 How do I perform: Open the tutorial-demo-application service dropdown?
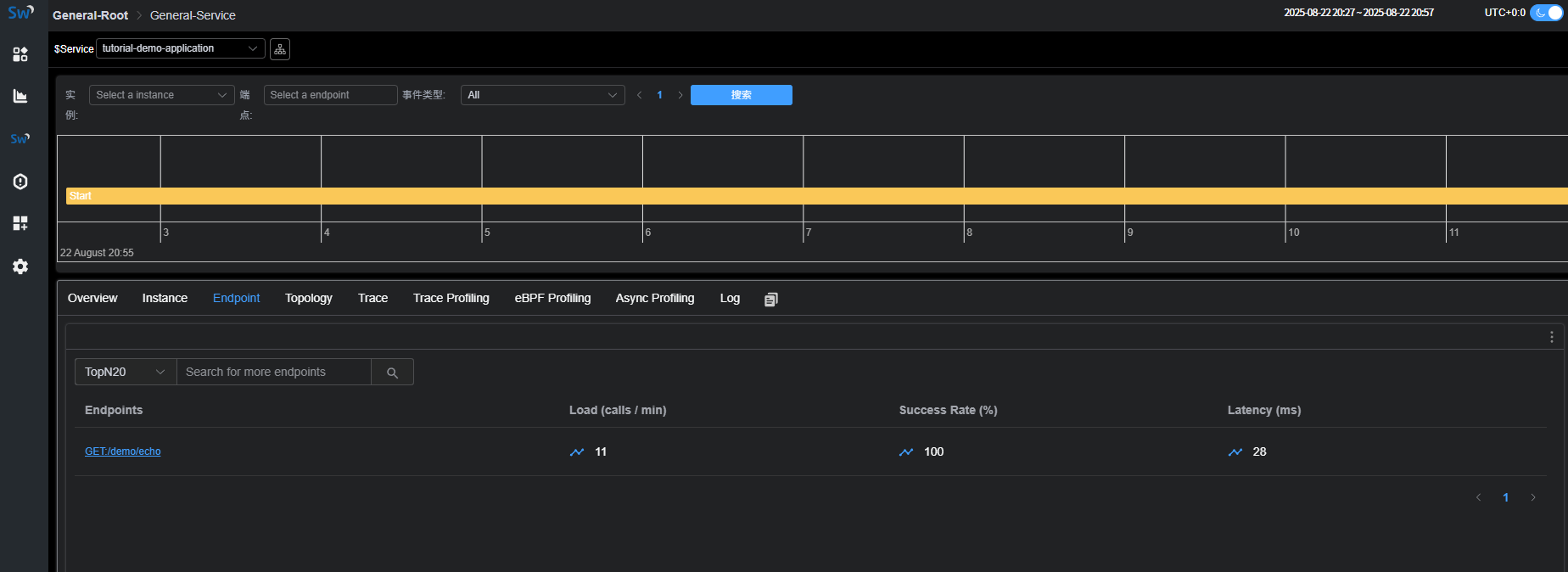click(181, 48)
